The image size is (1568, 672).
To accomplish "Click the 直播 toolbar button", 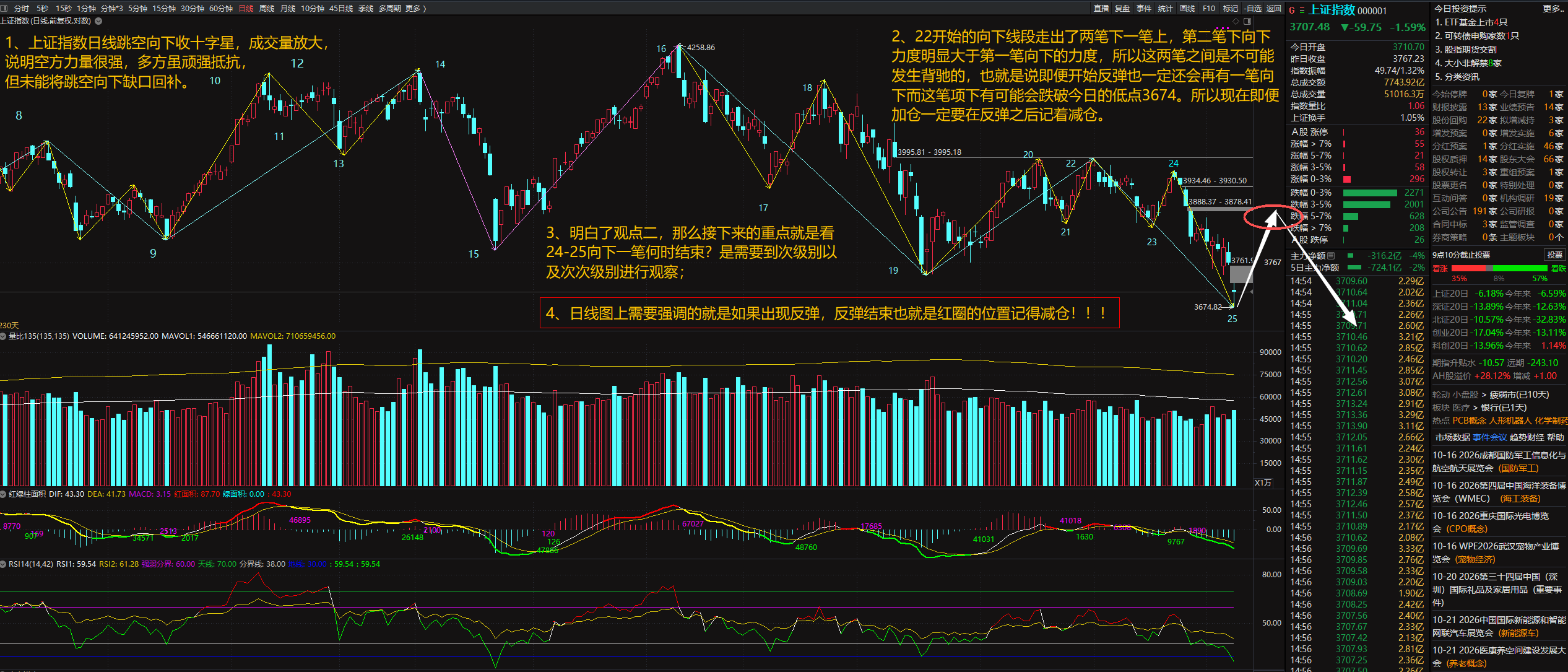I will (x=1101, y=8).
